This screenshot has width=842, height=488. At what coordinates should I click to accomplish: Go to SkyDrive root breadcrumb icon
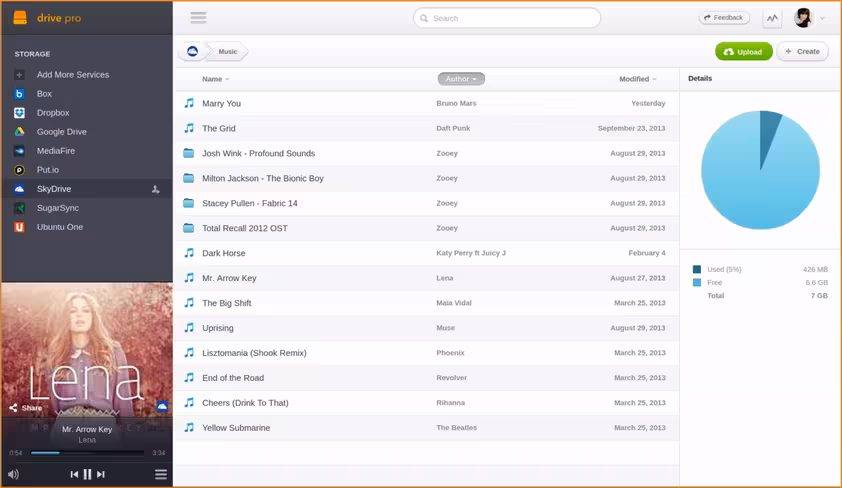(192, 52)
